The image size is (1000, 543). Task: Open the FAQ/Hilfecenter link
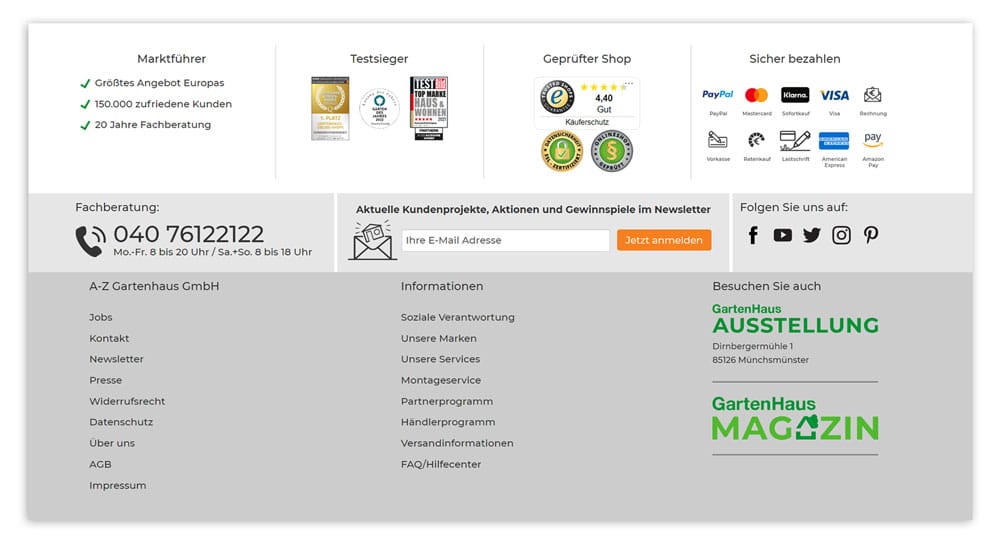point(441,464)
